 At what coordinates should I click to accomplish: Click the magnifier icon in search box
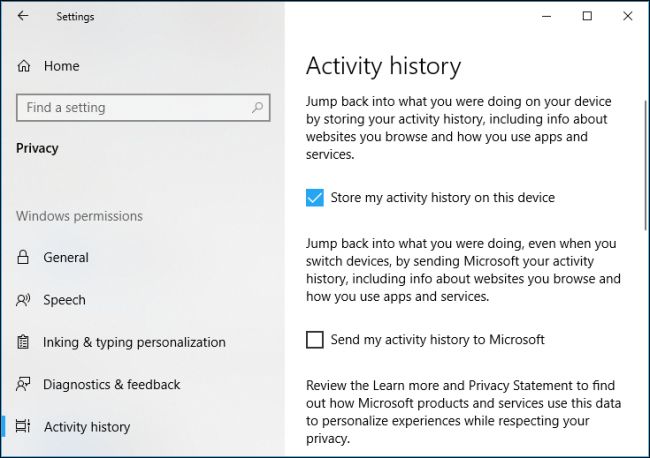[x=257, y=108]
